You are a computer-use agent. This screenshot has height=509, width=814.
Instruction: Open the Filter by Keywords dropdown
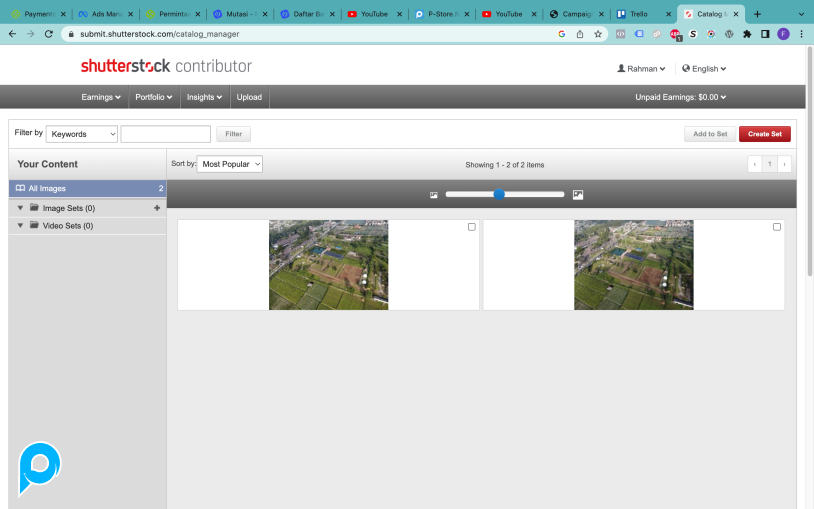point(82,134)
